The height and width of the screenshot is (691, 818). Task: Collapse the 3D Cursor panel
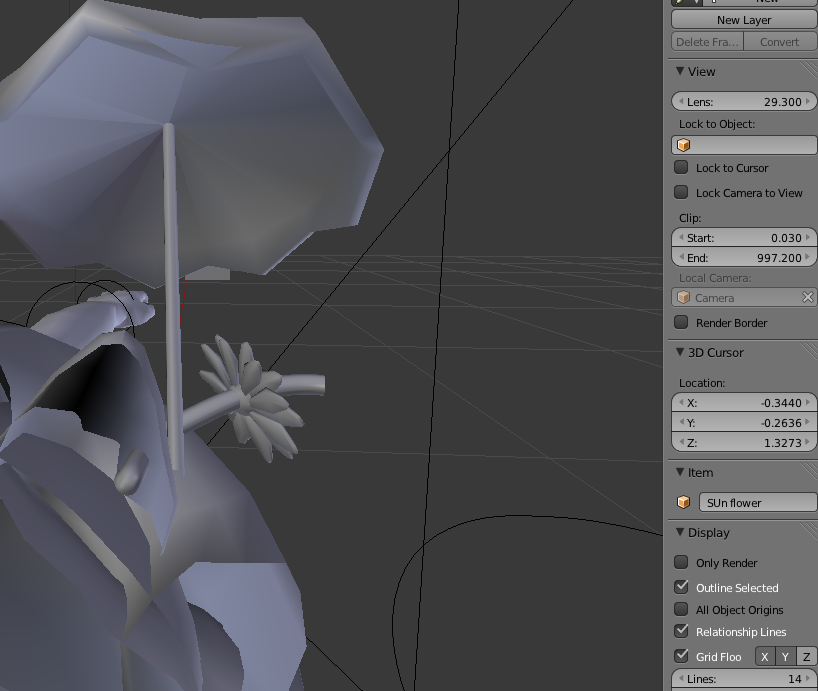(x=680, y=353)
